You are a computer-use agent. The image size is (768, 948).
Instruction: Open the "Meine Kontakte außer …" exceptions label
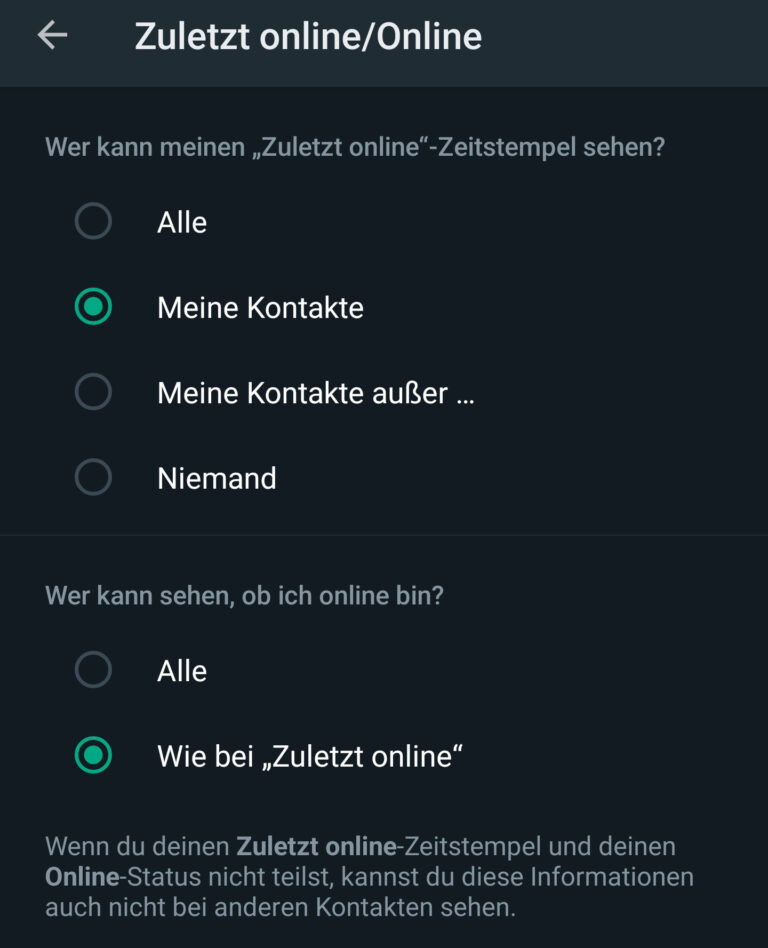[315, 393]
